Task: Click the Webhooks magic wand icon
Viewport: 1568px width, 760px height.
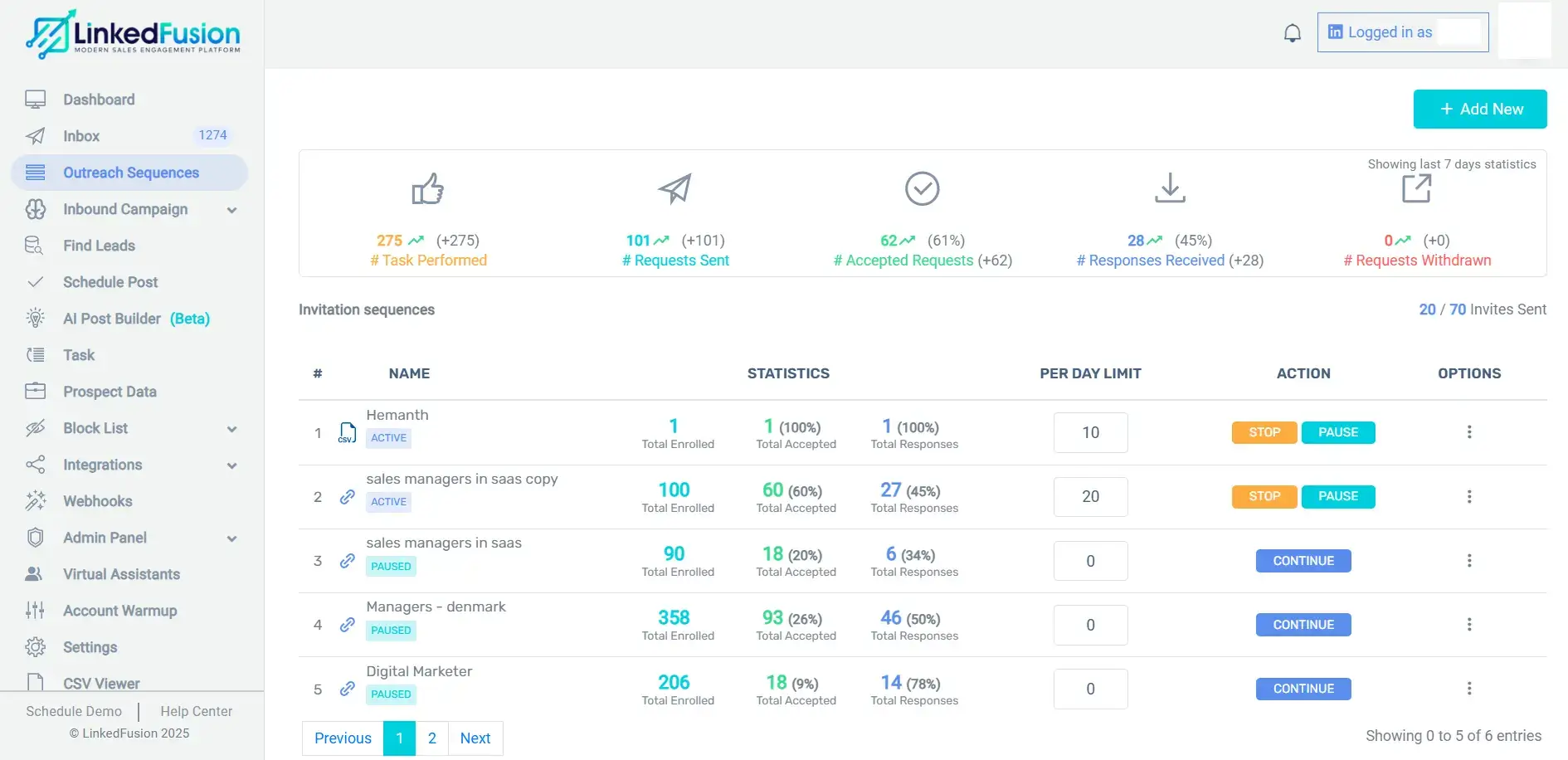Action: point(35,501)
